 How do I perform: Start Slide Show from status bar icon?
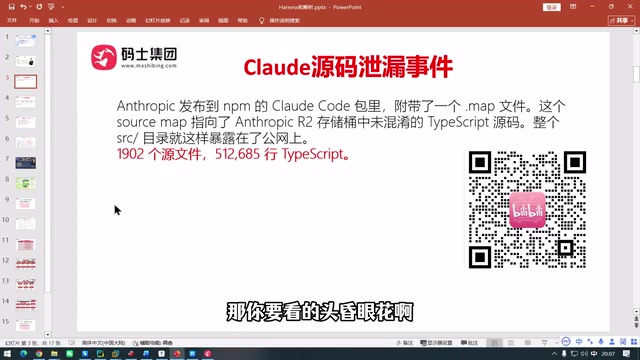coord(544,343)
